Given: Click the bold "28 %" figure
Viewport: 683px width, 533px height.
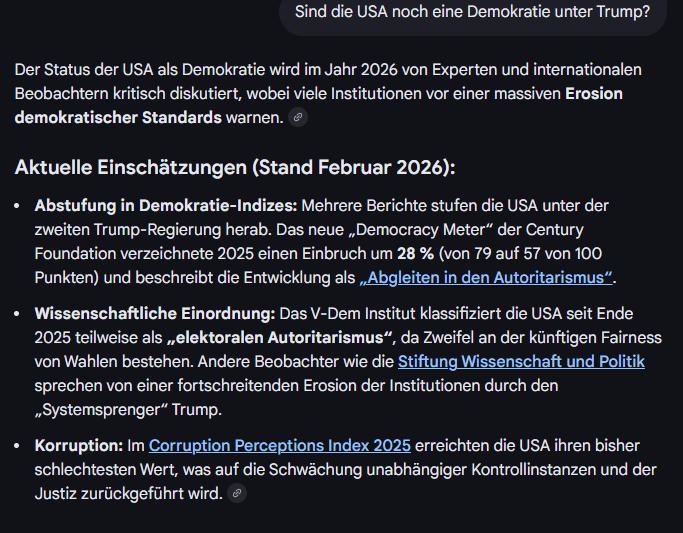Looking at the screenshot, I should (x=412, y=253).
